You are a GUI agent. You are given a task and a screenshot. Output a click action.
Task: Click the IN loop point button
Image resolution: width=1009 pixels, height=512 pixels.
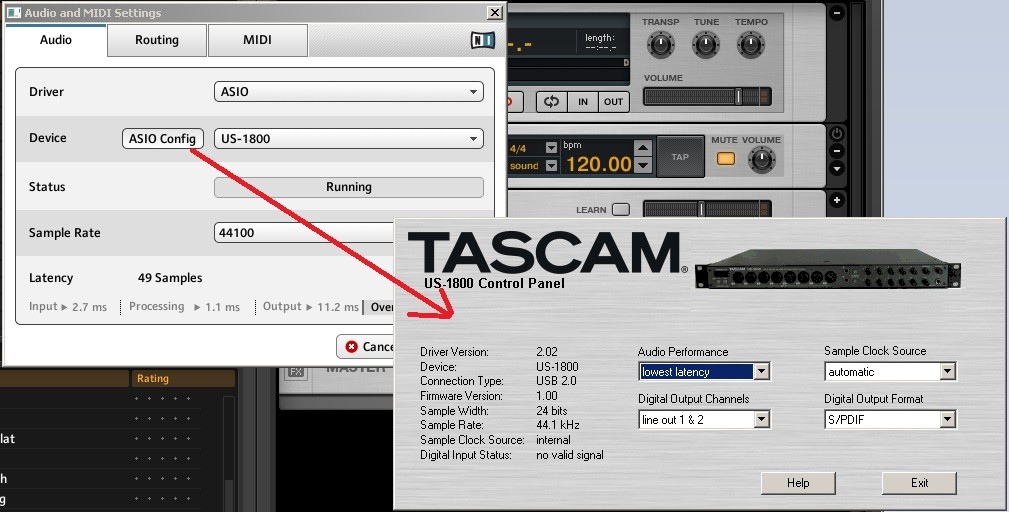tap(582, 102)
